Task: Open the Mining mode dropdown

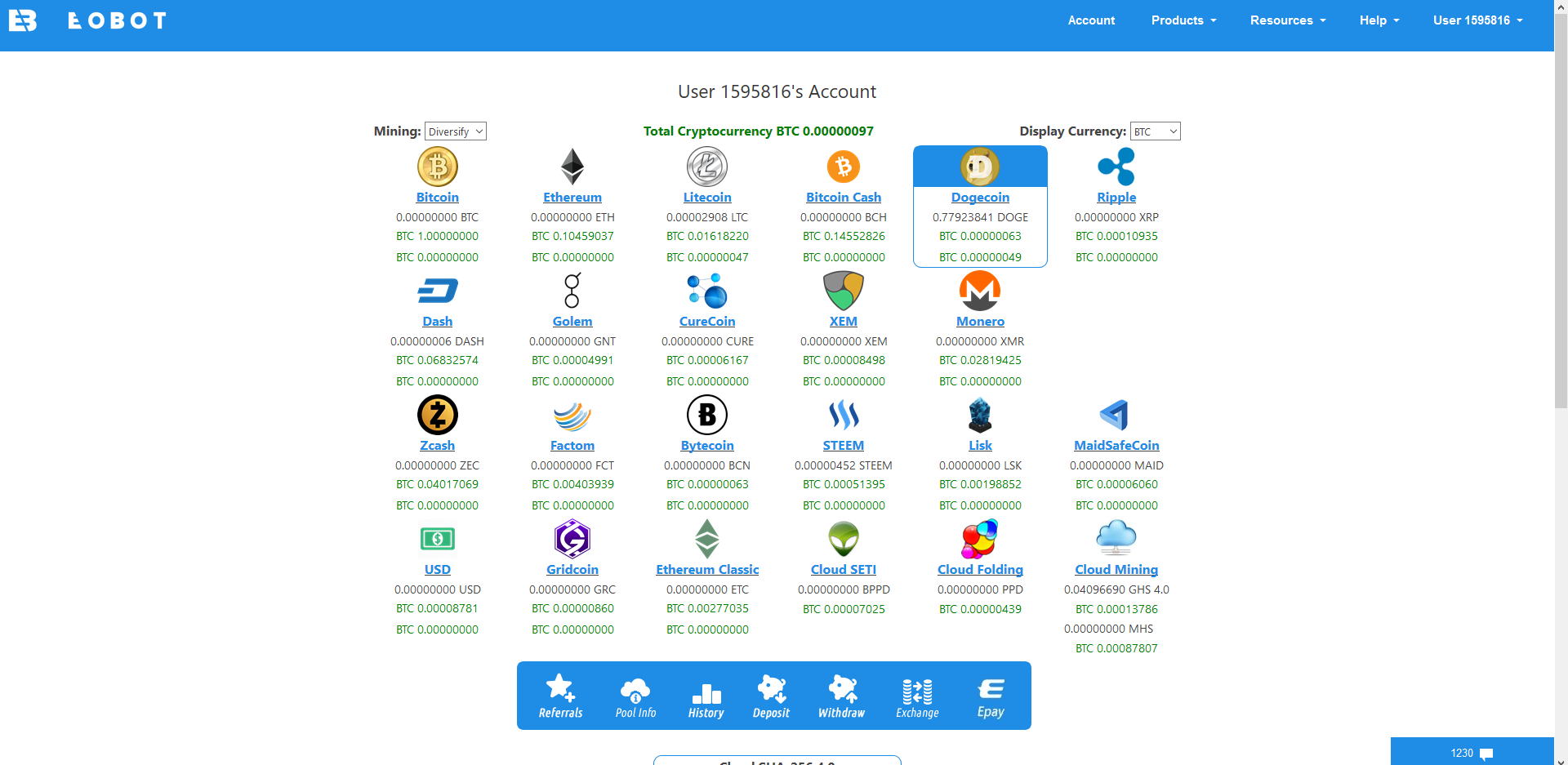Action: pyautogui.click(x=456, y=131)
